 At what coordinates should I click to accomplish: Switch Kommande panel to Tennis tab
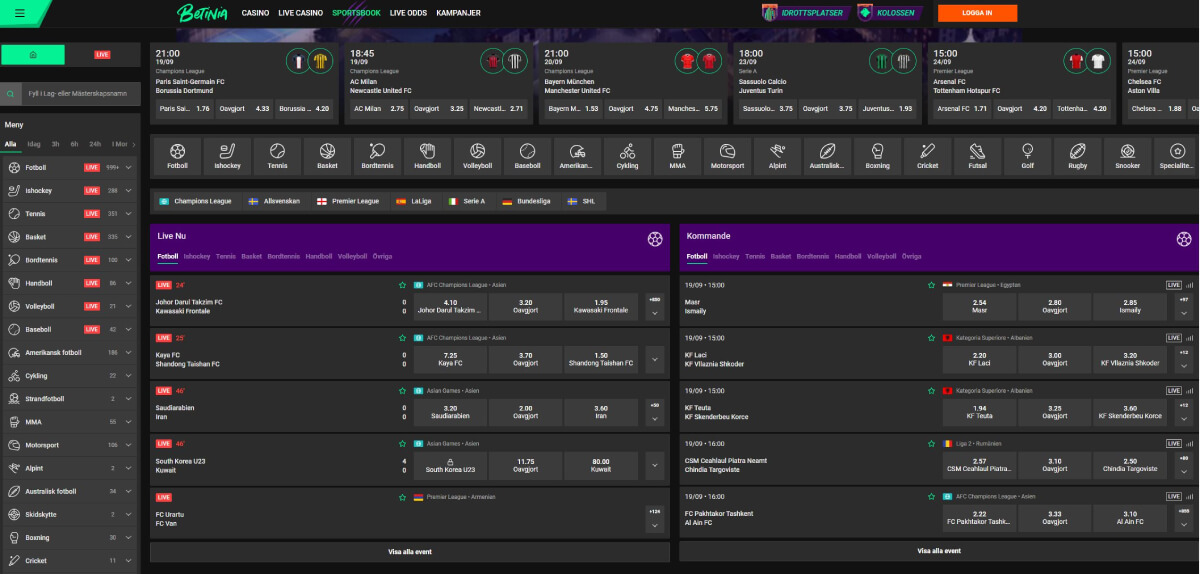click(755, 256)
